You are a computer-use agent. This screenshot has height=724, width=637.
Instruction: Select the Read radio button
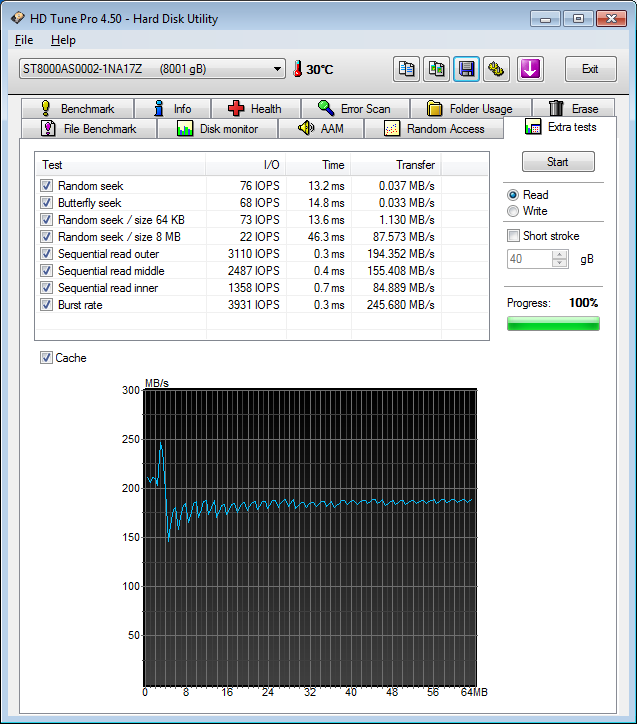513,195
